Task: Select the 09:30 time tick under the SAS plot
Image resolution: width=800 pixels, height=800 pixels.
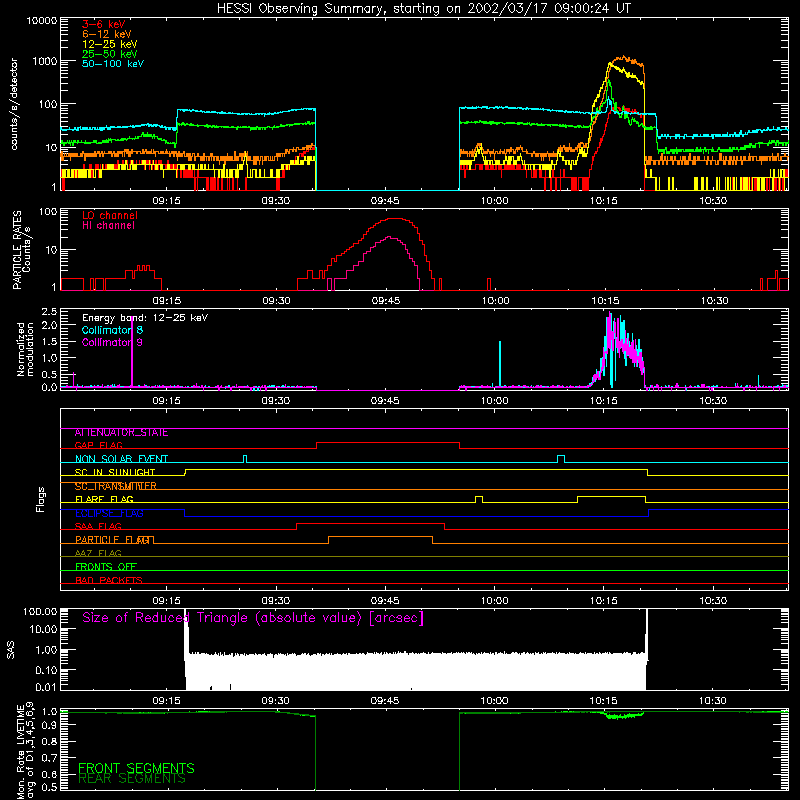Action: [x=276, y=701]
